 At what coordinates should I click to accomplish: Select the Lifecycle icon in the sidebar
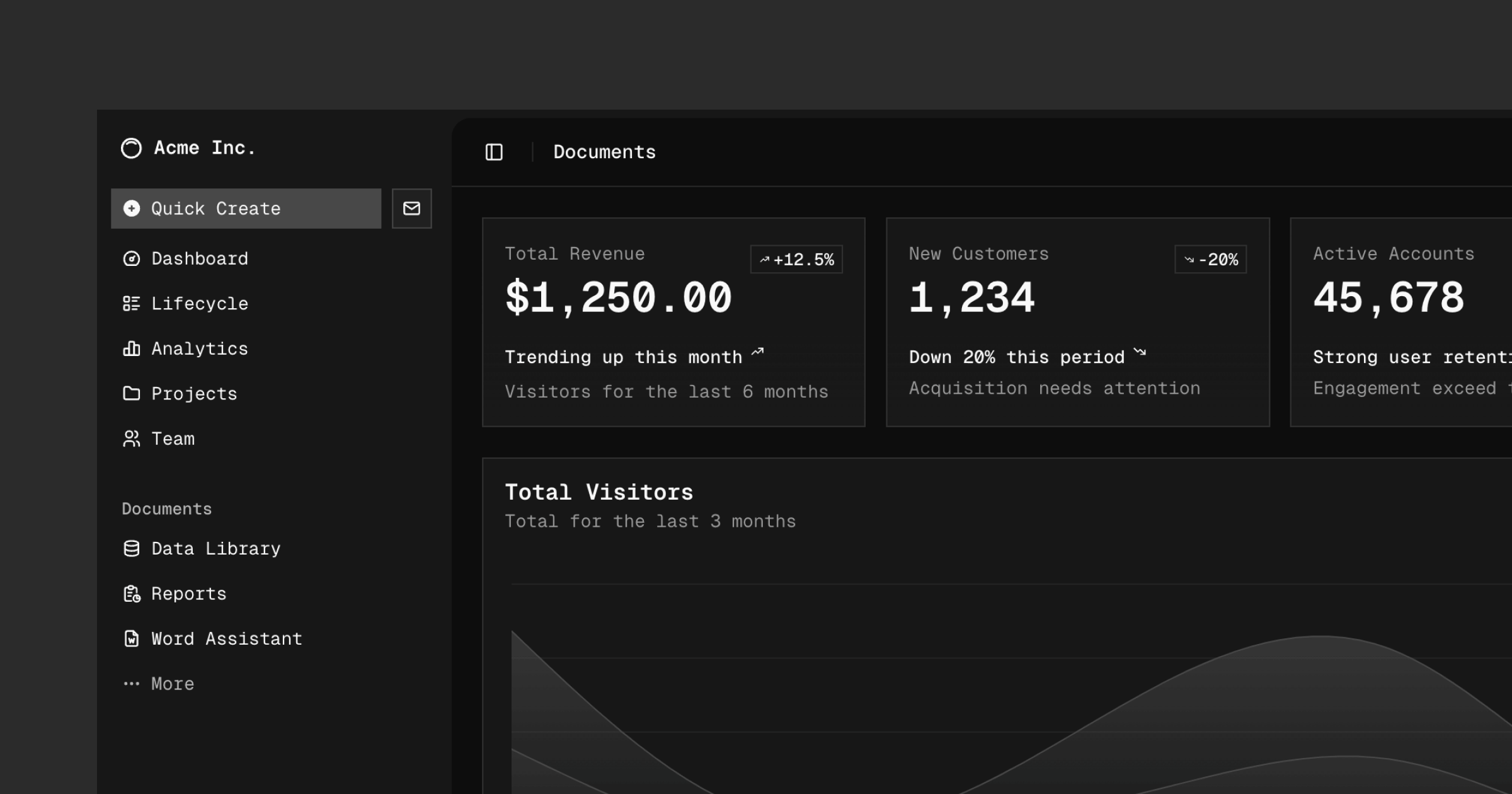tap(132, 303)
